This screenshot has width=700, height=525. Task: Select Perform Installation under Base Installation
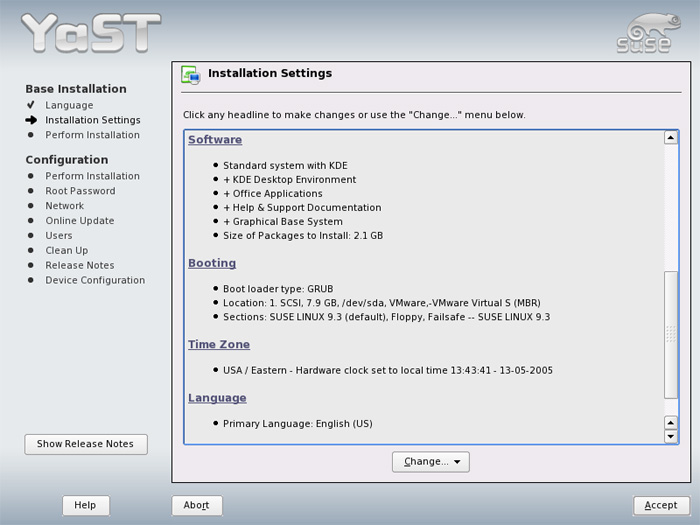[92, 135]
